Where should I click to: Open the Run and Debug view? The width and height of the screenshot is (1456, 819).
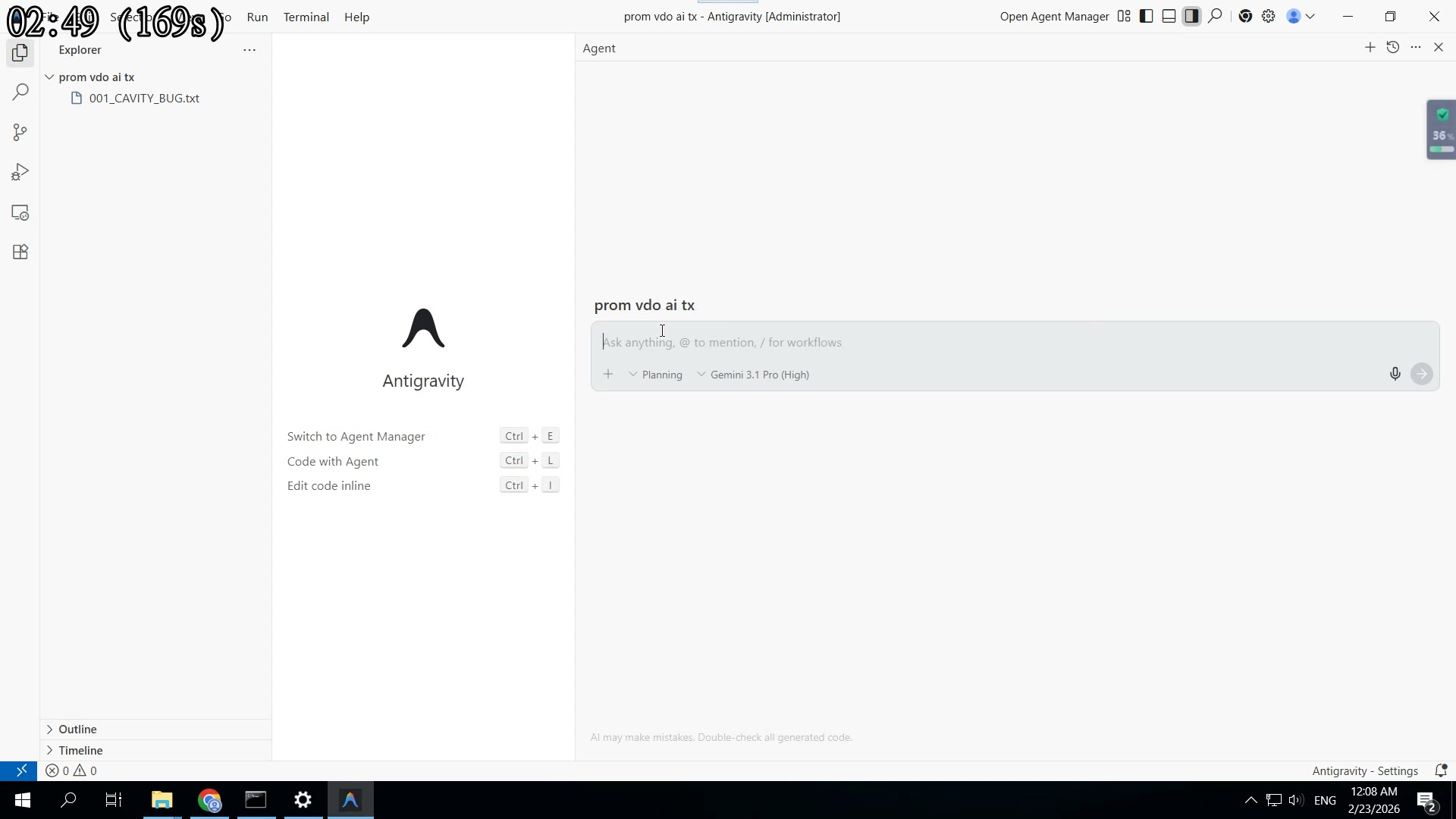tap(20, 173)
